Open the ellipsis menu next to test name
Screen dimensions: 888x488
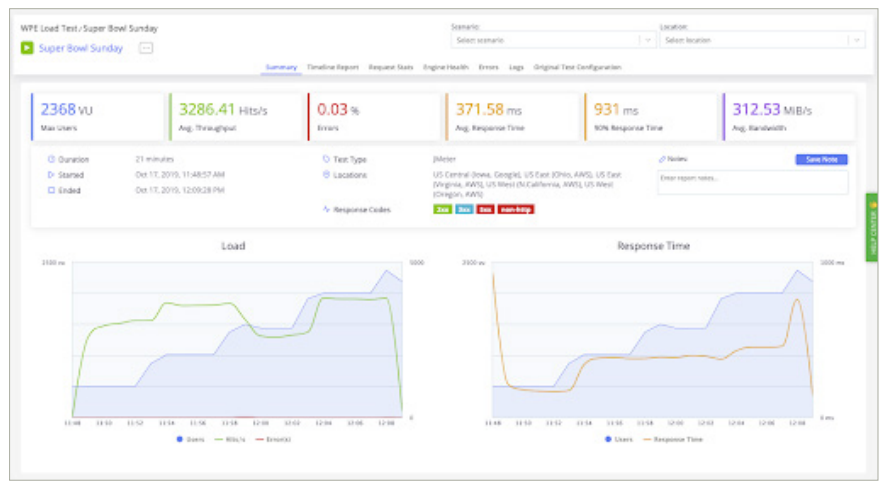[x=146, y=48]
